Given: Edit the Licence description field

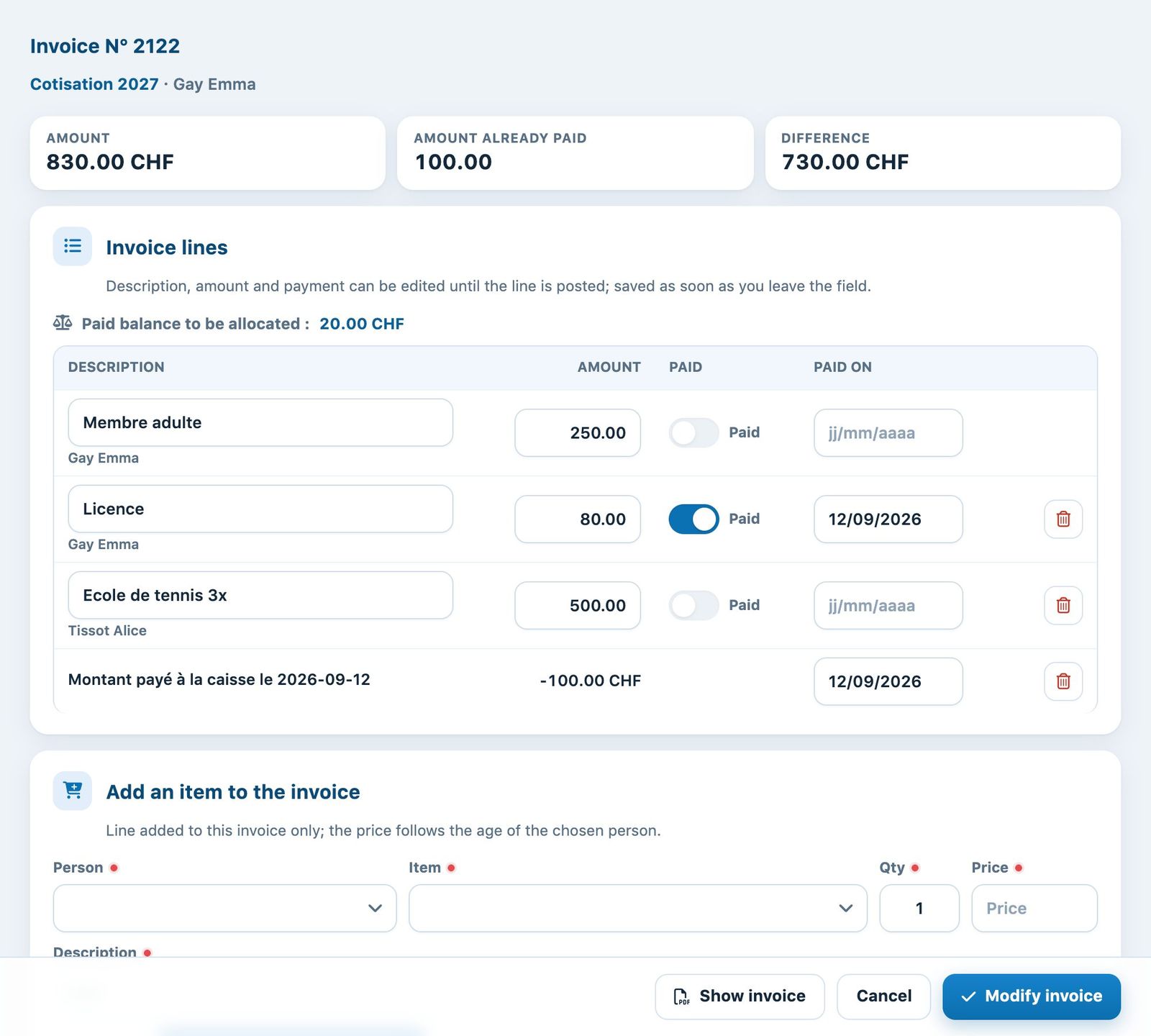Looking at the screenshot, I should coord(260,509).
